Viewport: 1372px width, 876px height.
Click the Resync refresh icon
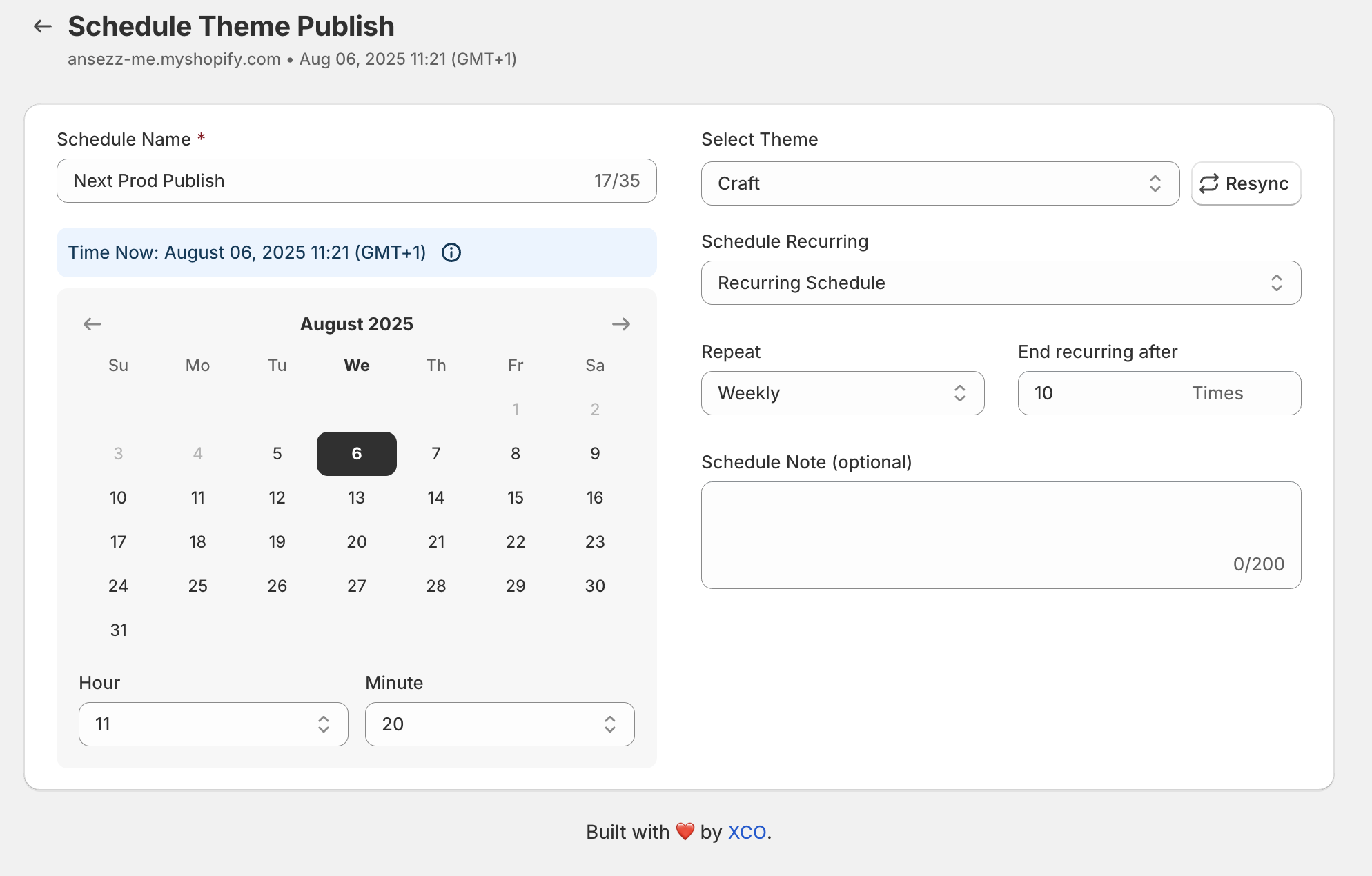[1208, 183]
